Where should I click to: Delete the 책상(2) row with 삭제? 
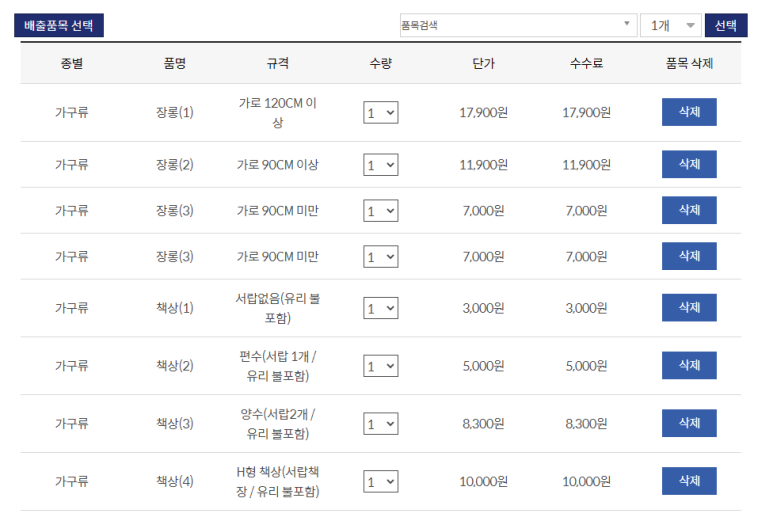pos(689,365)
